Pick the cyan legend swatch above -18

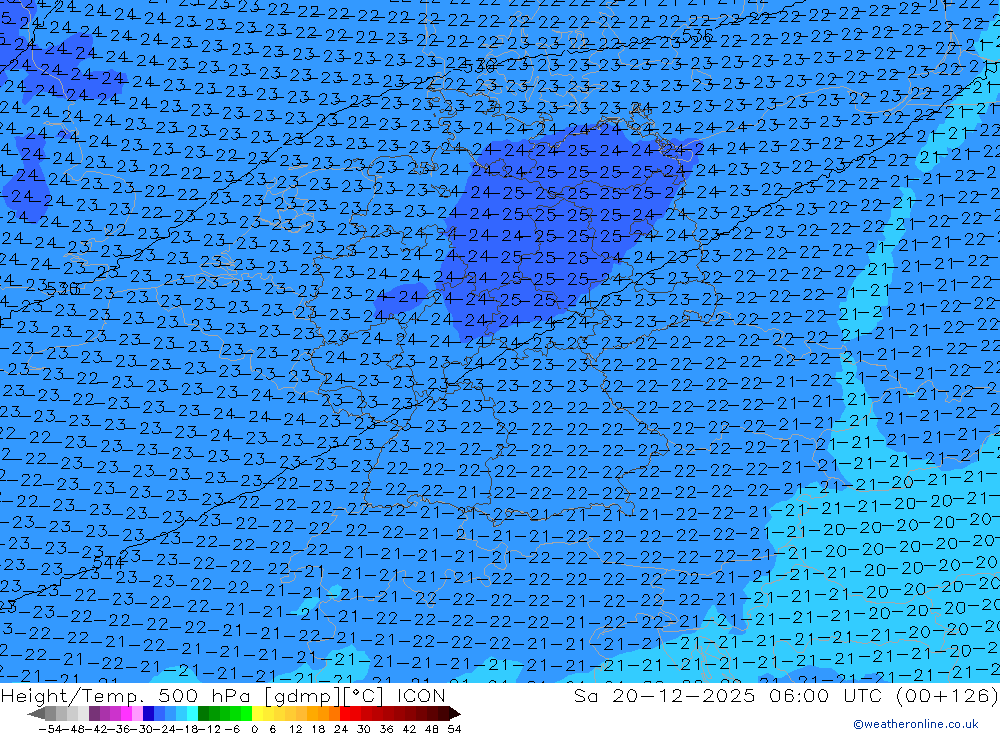coord(192,713)
